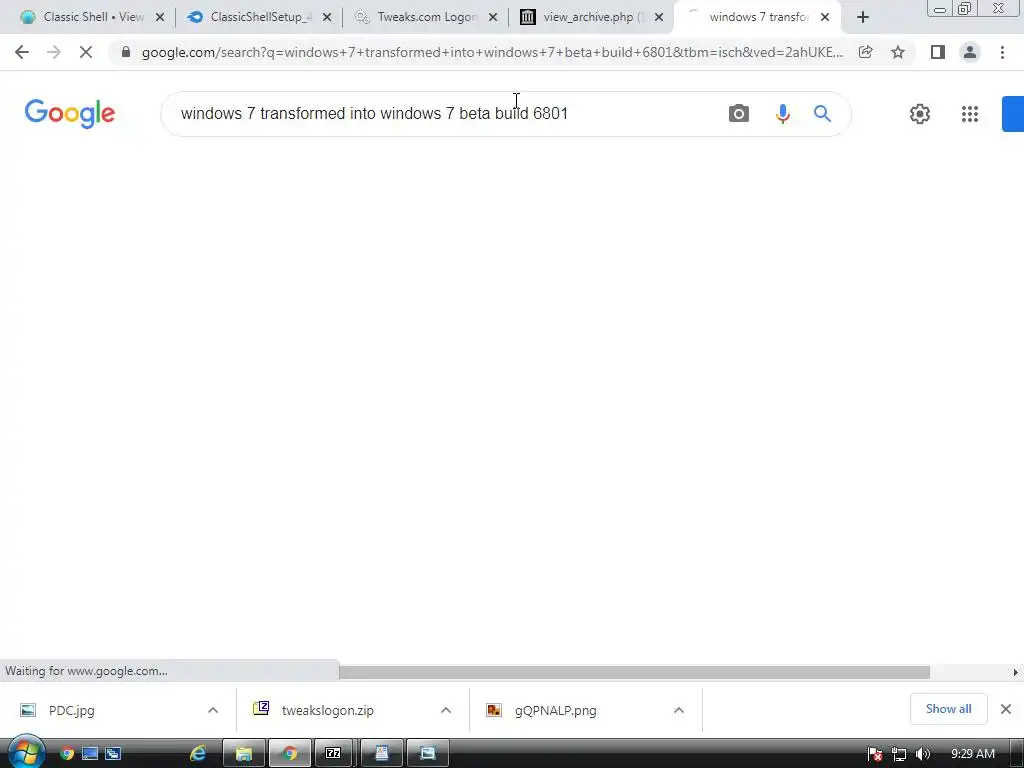Bookmark this tab with the star

tap(898, 52)
